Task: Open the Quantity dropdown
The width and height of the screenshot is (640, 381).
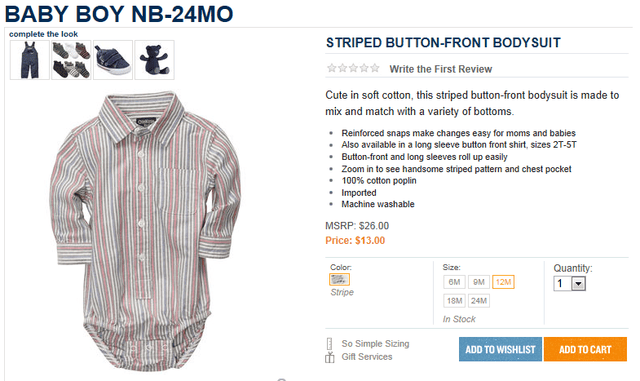Action: click(x=569, y=283)
